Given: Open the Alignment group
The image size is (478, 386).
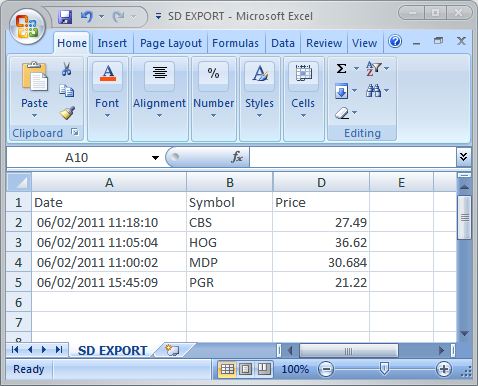Looking at the screenshot, I should click(x=160, y=99).
